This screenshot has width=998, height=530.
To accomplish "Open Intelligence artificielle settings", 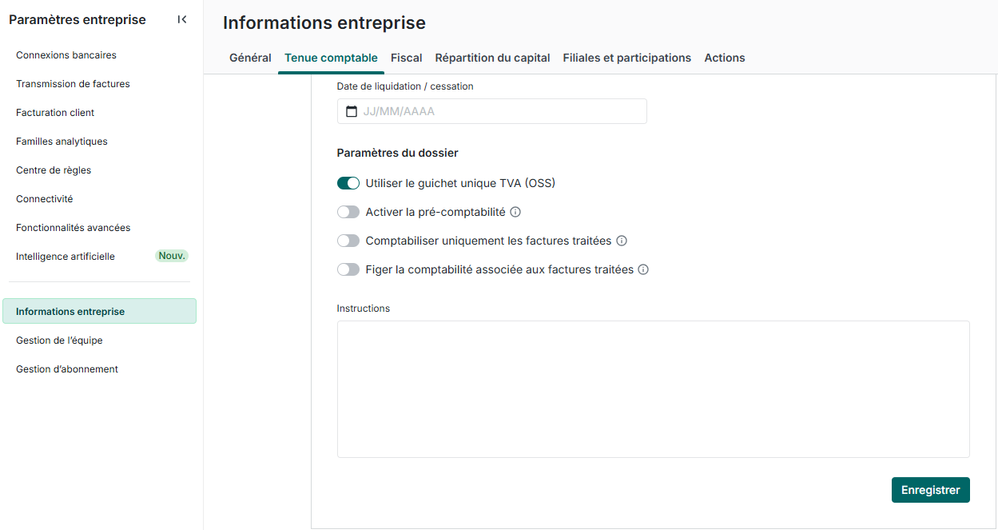I will pos(65,257).
